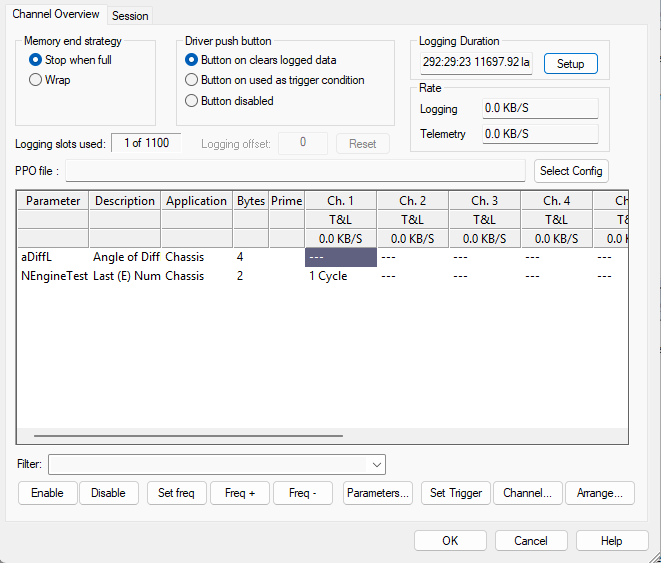Click the Logging rate field
This screenshot has width=661, height=563.
tap(540, 108)
